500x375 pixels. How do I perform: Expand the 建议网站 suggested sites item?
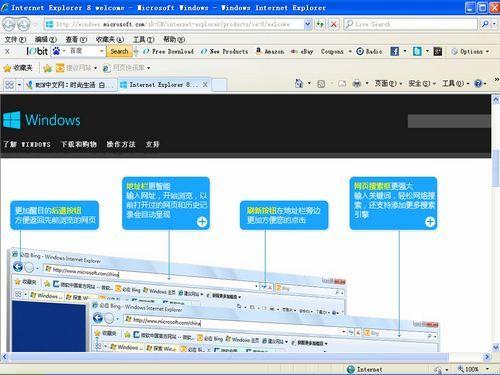[76, 68]
